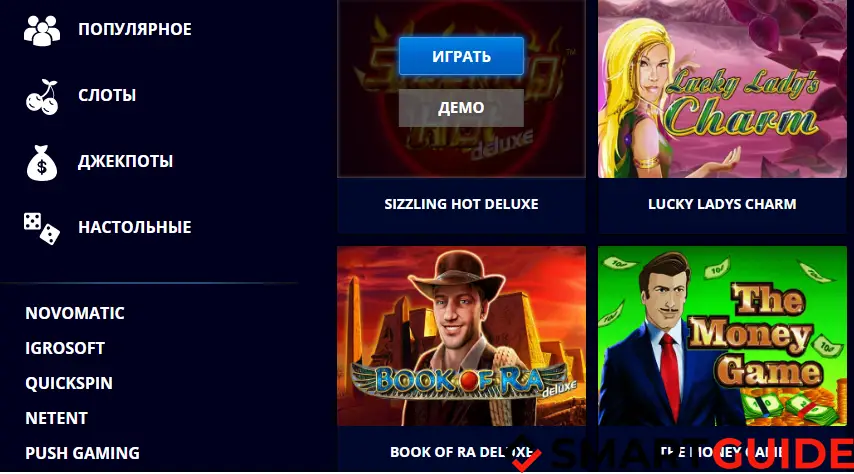
Task: Filter games by Quickspin provider
Action: point(69,383)
